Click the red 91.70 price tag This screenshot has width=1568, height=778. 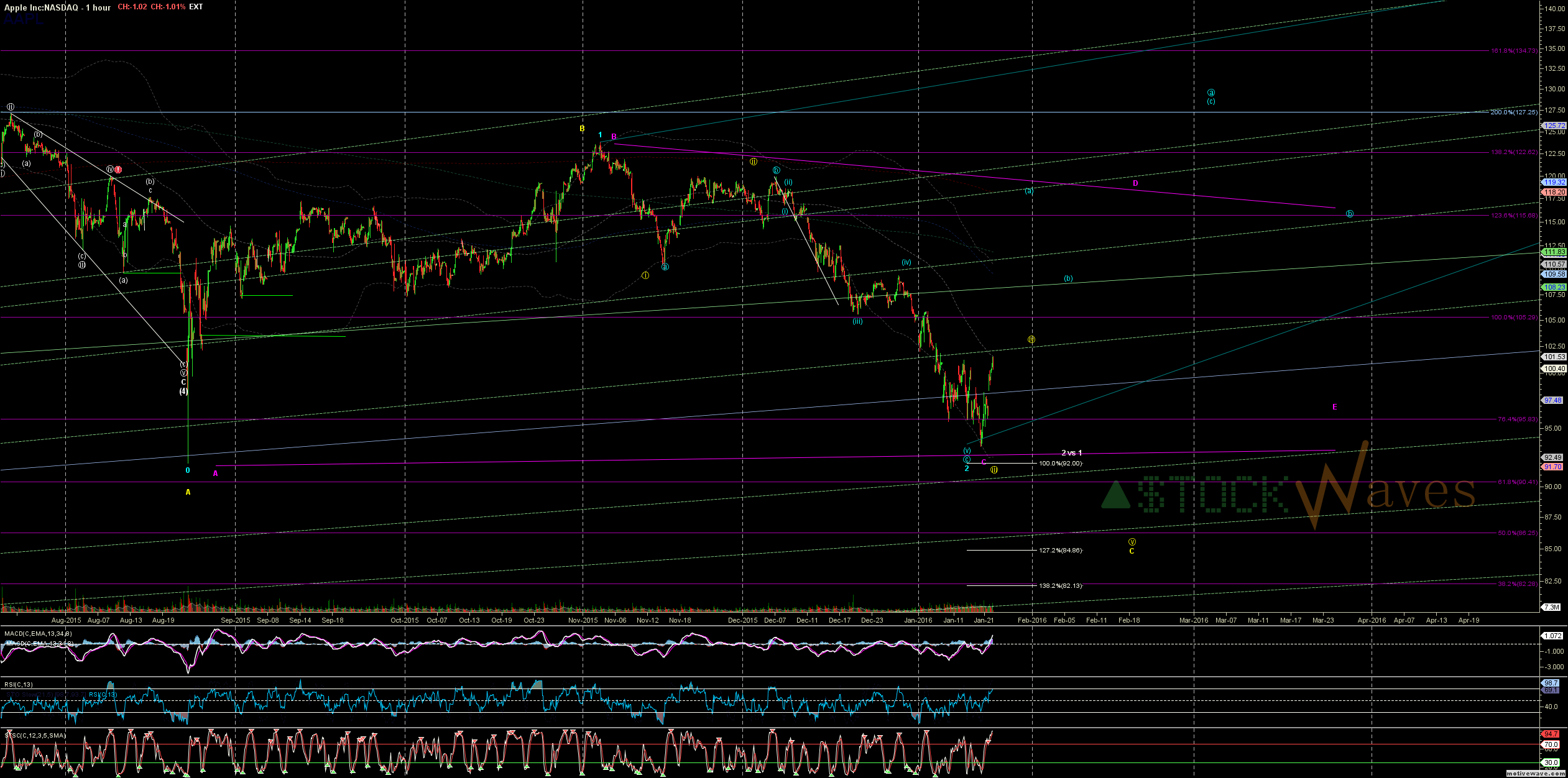pos(1553,467)
